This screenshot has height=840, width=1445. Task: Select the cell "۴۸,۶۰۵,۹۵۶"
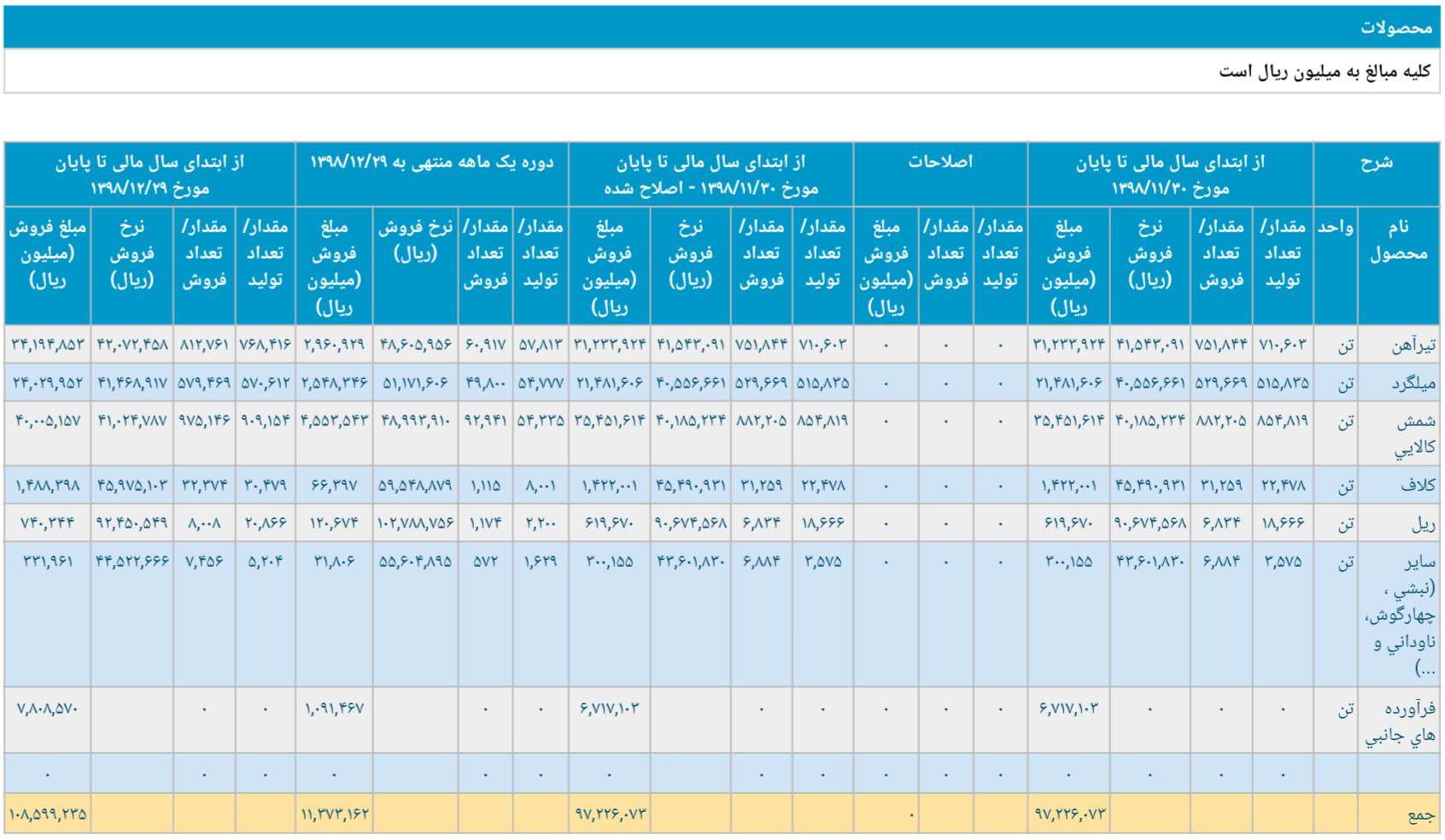[x=416, y=345]
